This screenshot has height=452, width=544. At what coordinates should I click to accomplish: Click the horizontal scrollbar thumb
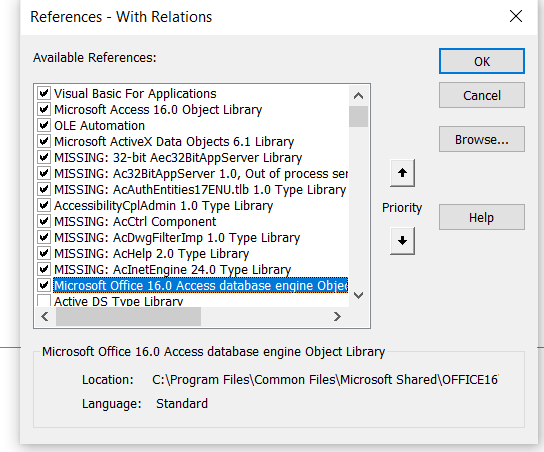coord(128,316)
